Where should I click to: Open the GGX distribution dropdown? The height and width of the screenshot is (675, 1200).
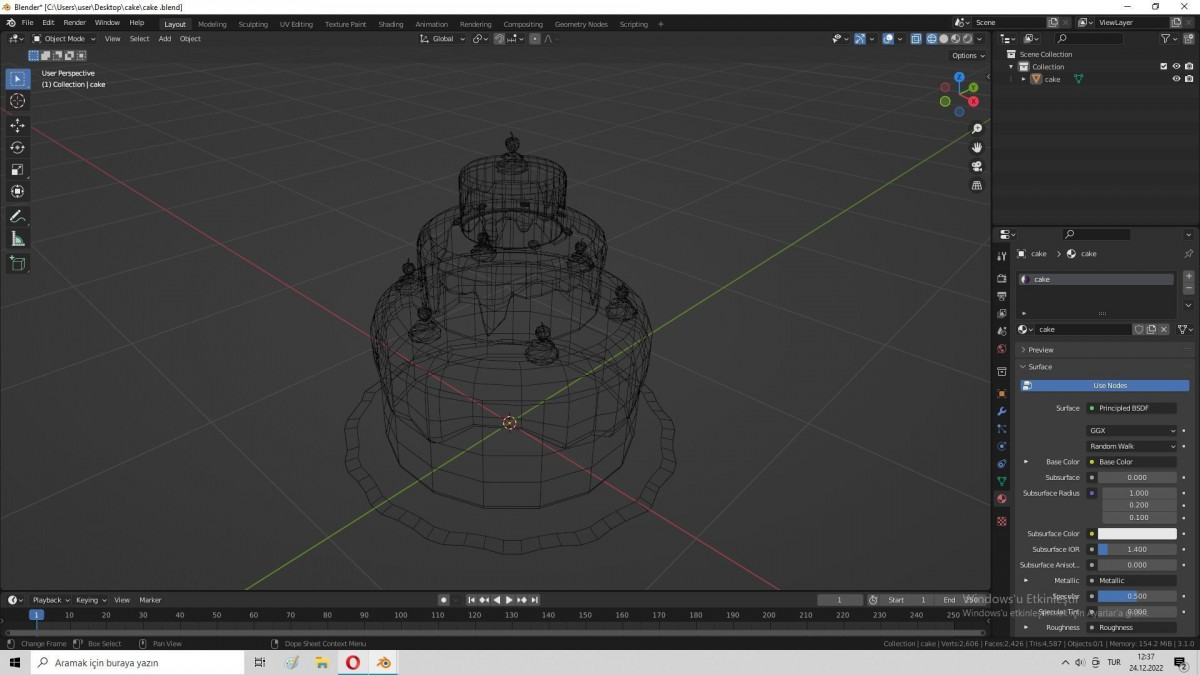[x=1132, y=431]
